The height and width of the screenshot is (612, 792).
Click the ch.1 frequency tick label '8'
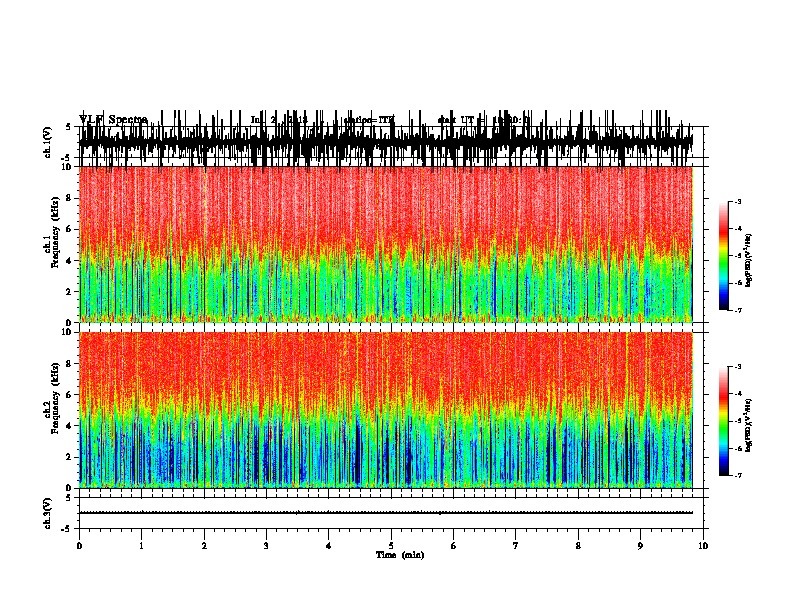coord(70,198)
